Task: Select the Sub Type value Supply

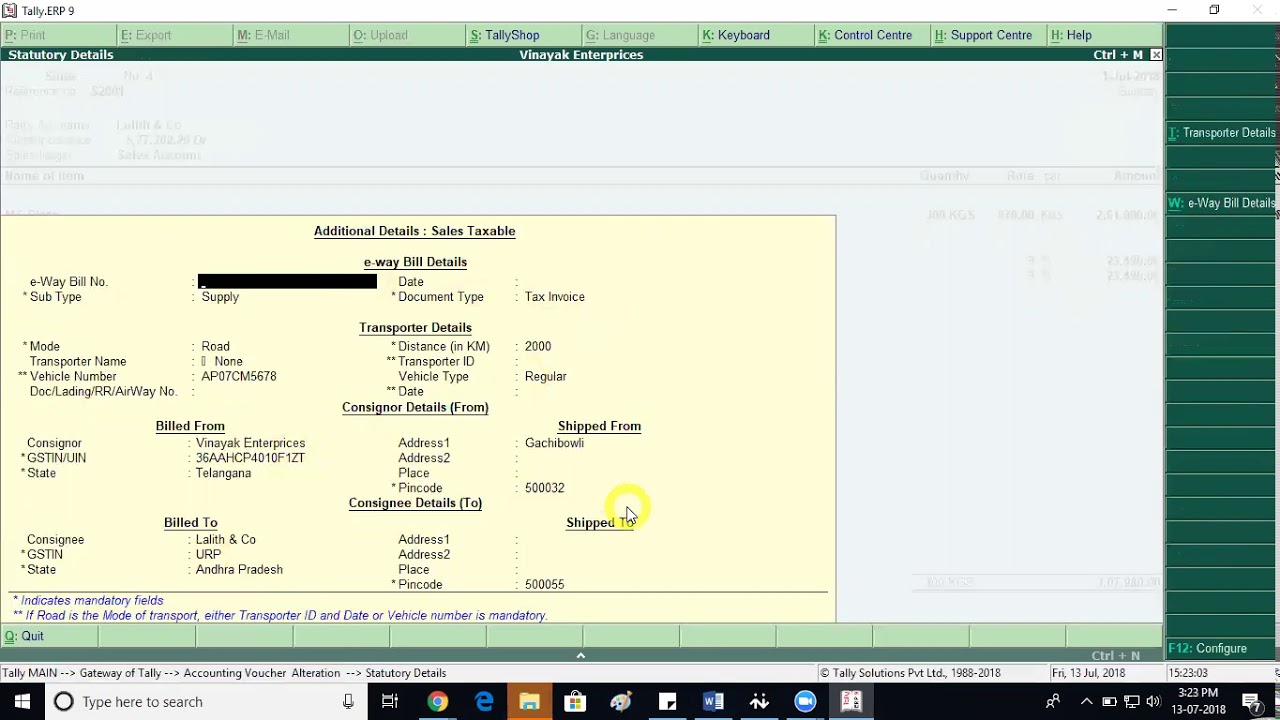Action: coord(220,297)
